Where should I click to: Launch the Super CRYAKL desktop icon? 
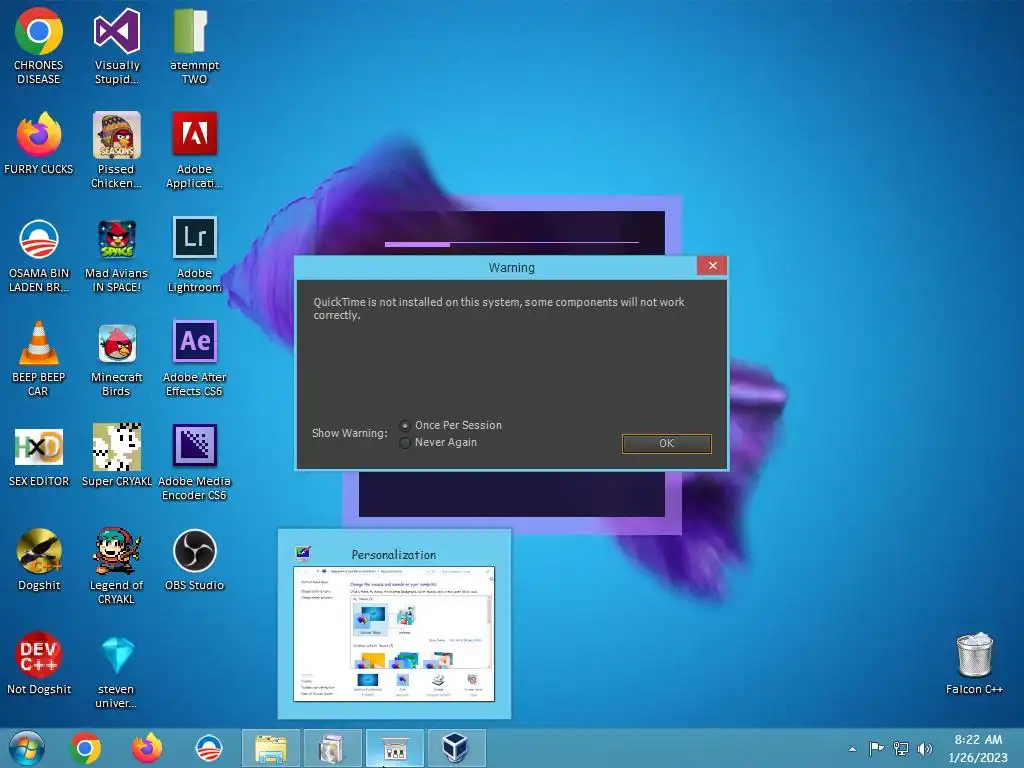click(116, 456)
